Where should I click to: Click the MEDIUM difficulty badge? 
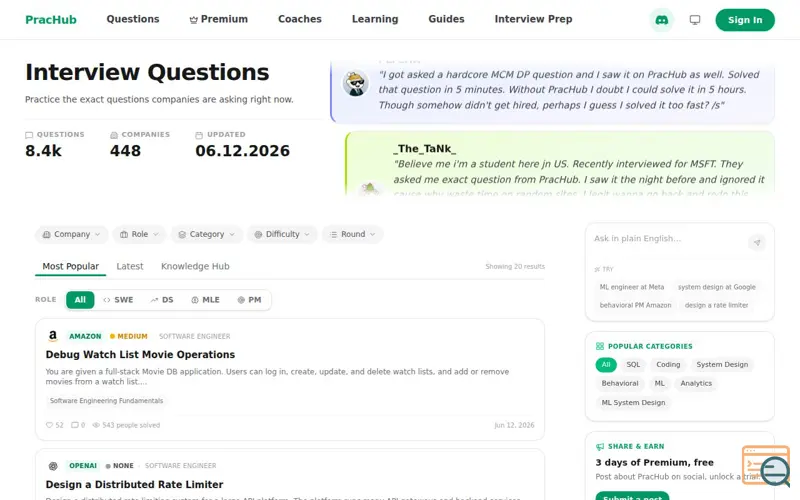(129, 336)
